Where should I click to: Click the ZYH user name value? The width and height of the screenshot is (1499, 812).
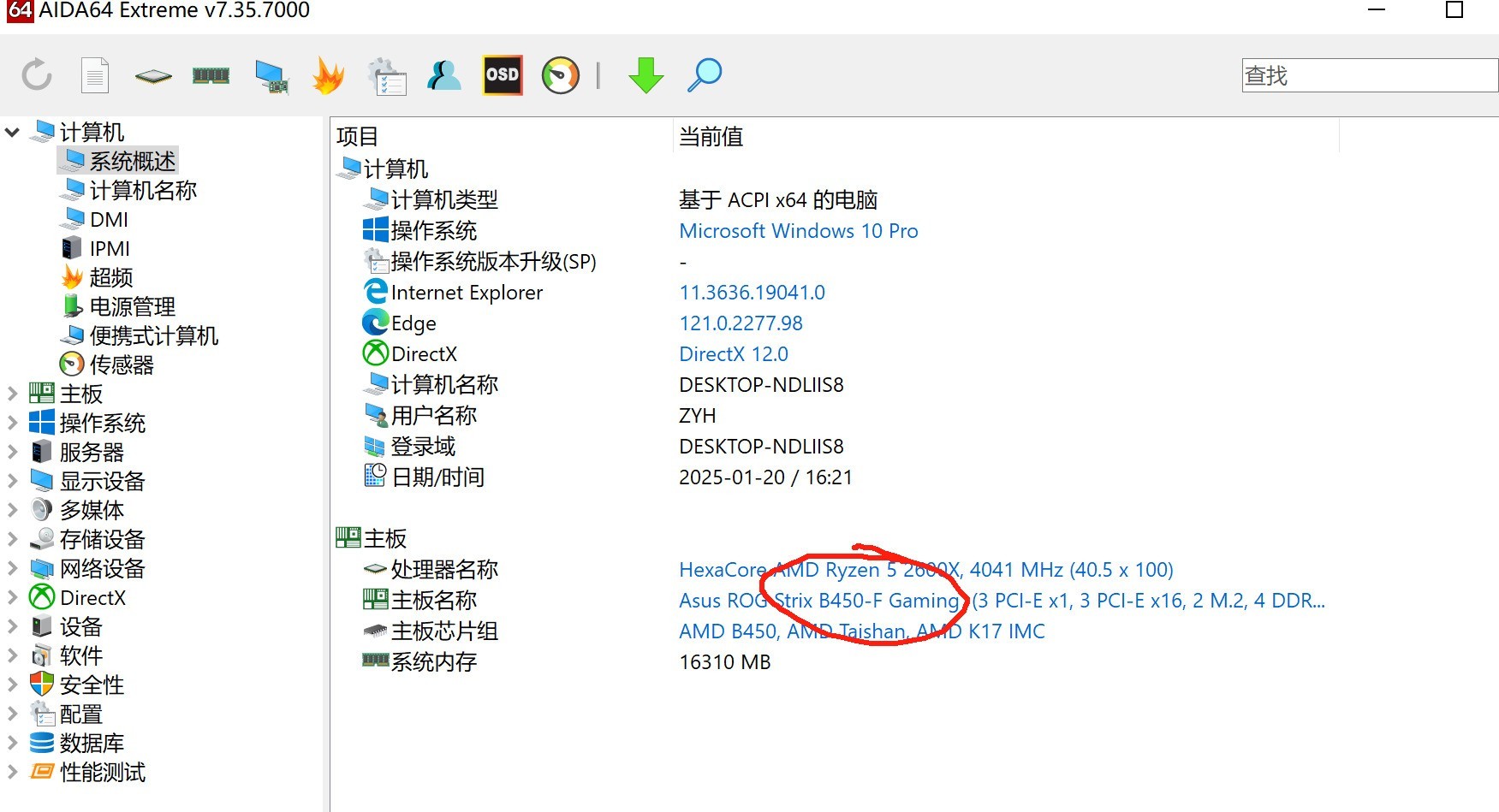[697, 416]
